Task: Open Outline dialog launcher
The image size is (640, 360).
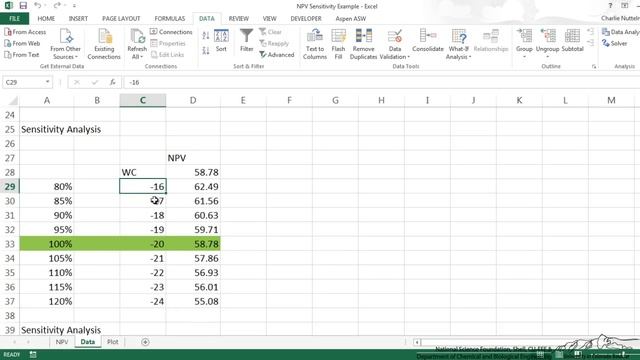Action: 593,66
